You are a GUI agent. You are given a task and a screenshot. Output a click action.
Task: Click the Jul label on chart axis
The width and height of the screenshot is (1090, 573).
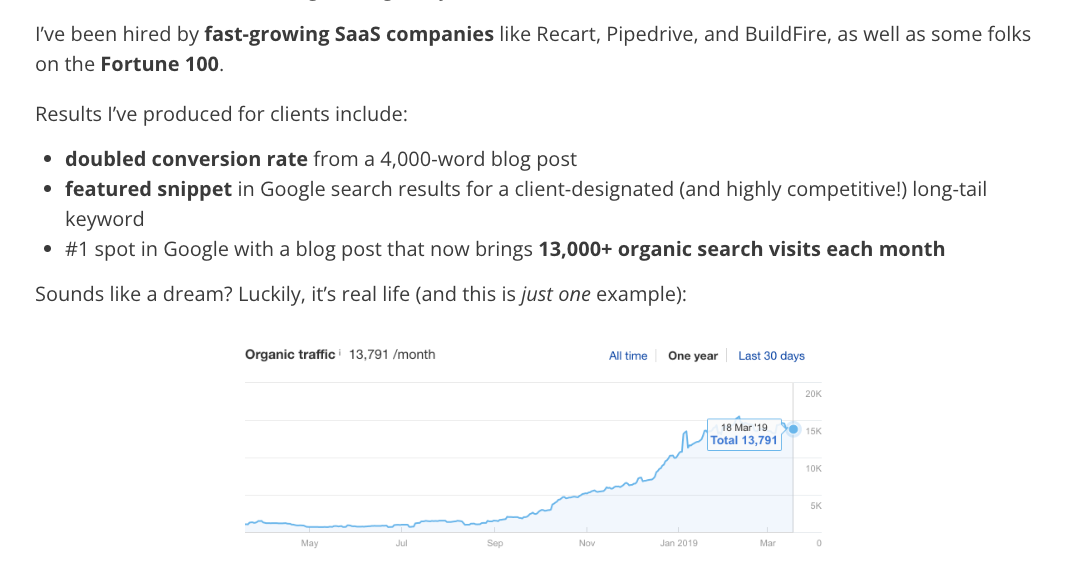click(x=401, y=543)
